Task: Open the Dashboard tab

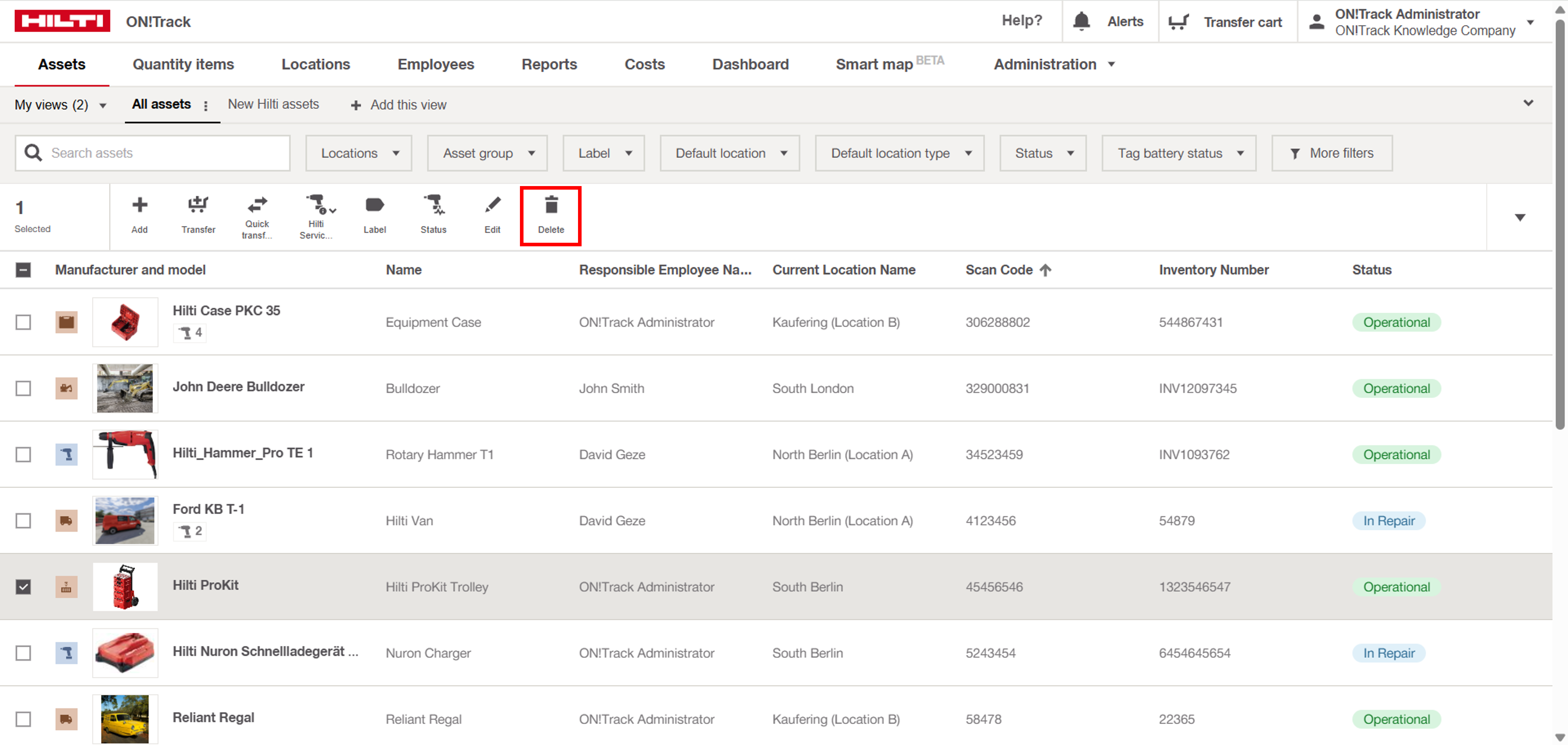Action: click(751, 65)
